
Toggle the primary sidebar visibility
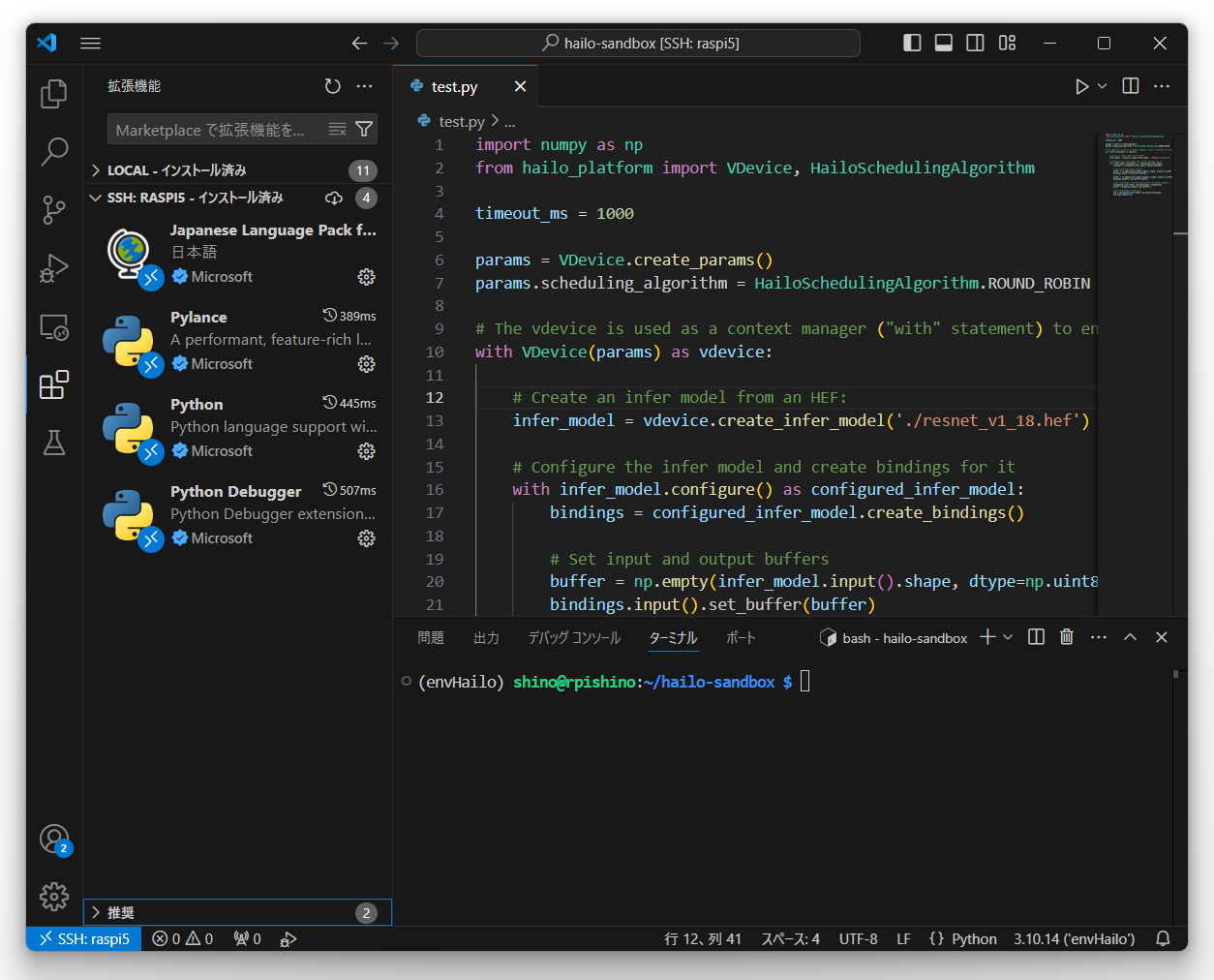(x=911, y=43)
